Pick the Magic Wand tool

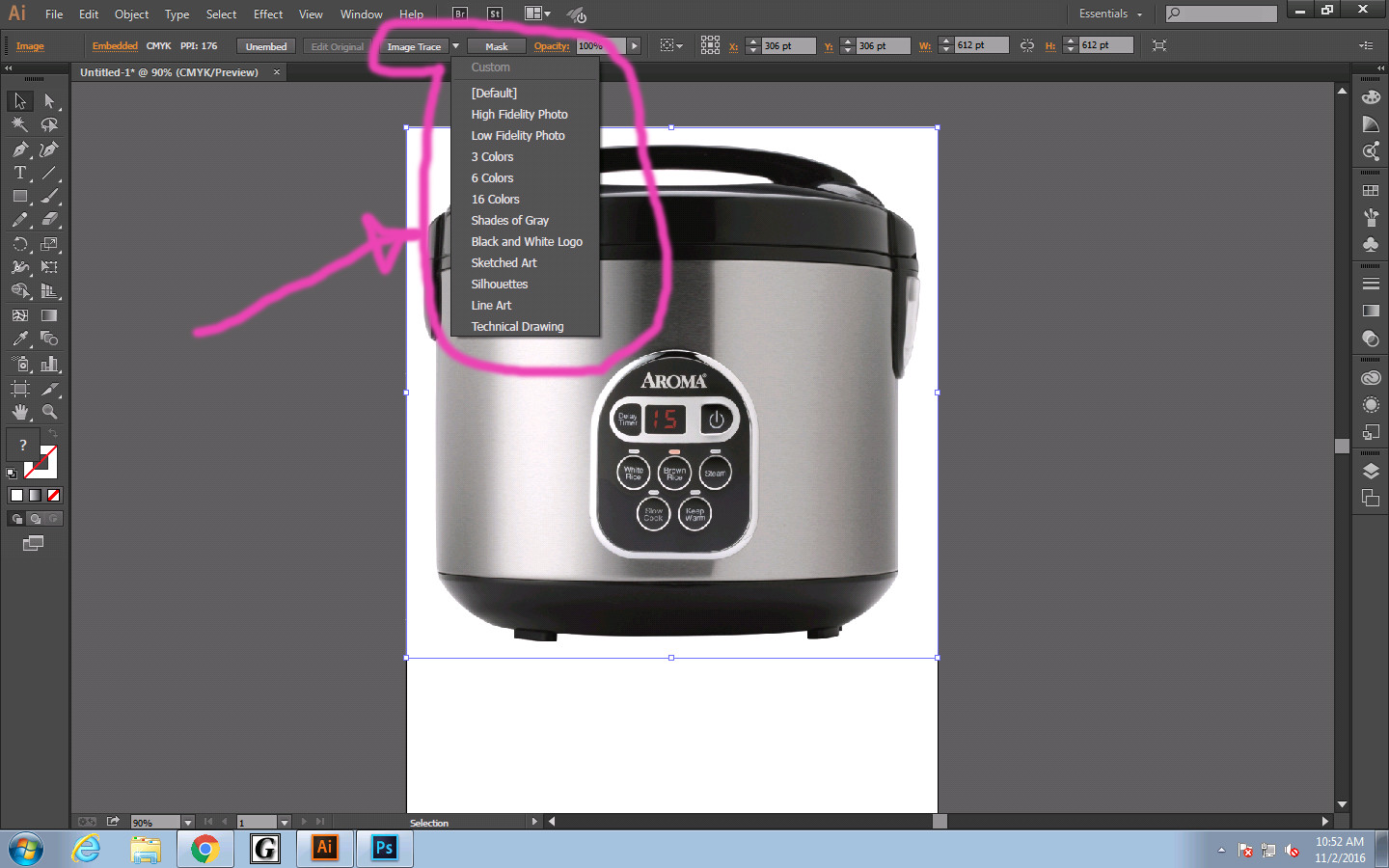[20, 124]
